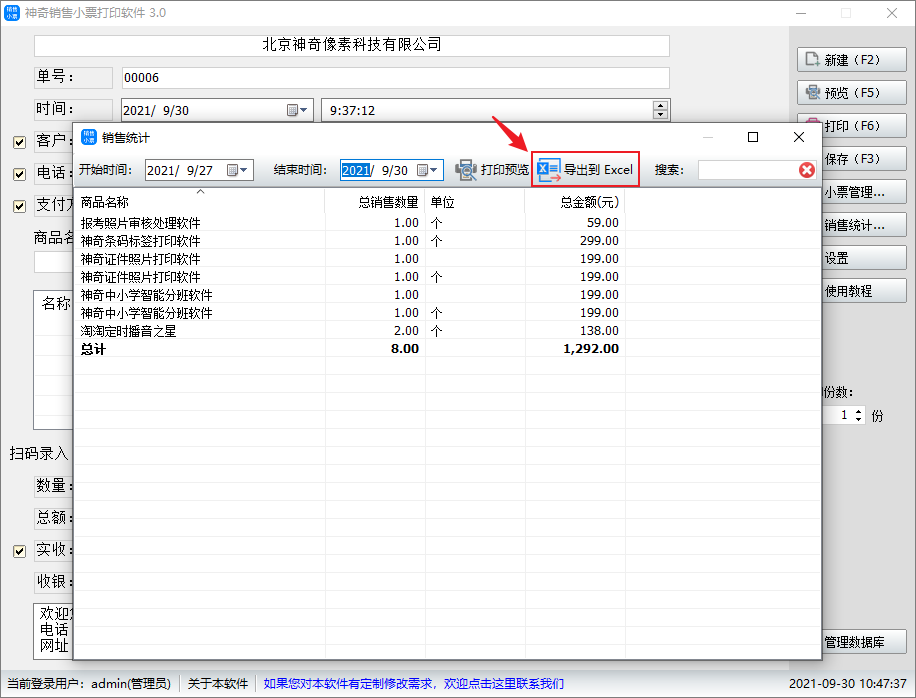Image resolution: width=916 pixels, height=698 pixels.
Task: Expand the end date dropdown arrow
Action: tap(435, 170)
